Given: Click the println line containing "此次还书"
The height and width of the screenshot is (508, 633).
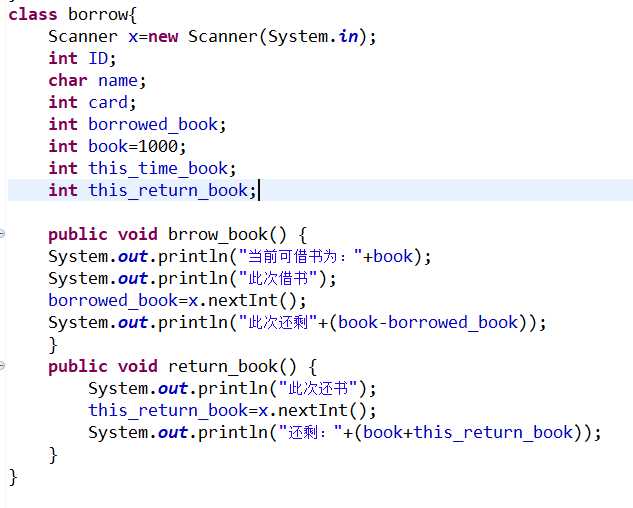Looking at the screenshot, I should 232,388.
